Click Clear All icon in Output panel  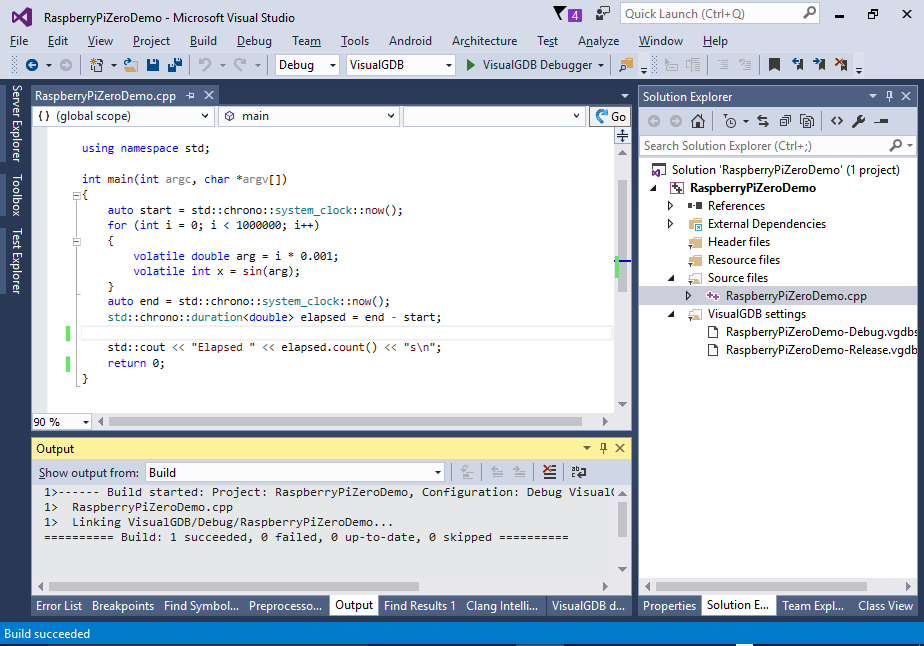(x=549, y=473)
